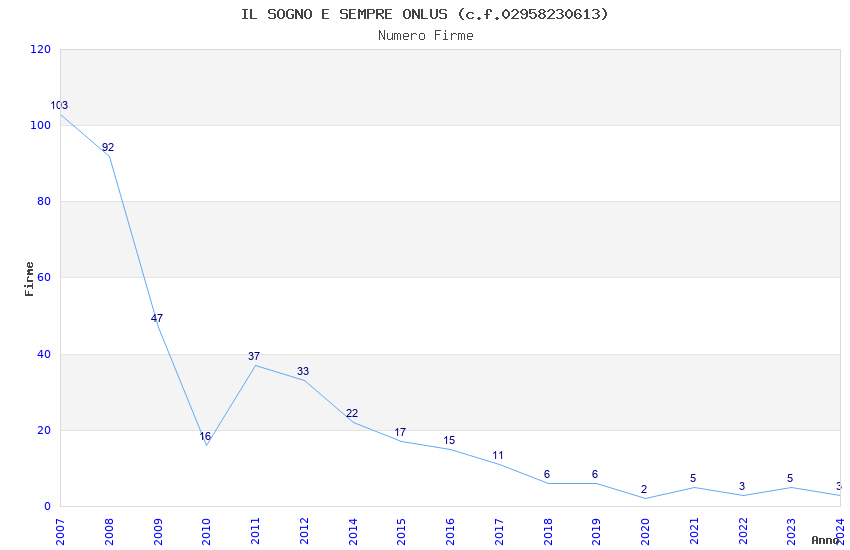Screen dimensions: 850x550
Task: Click data point value 37
Action: coord(254,356)
